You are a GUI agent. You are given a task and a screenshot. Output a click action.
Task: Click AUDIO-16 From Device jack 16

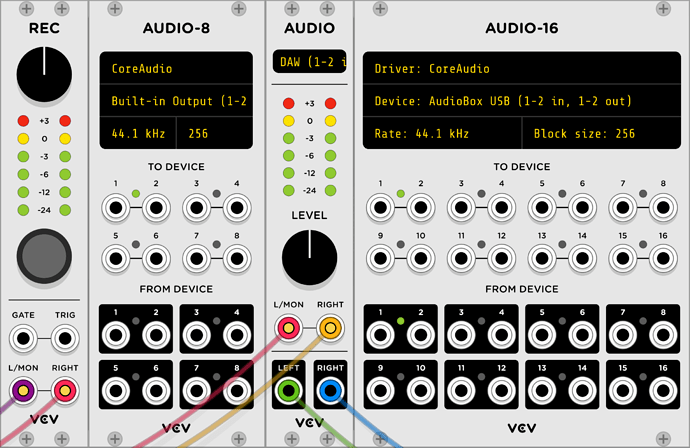tap(663, 391)
